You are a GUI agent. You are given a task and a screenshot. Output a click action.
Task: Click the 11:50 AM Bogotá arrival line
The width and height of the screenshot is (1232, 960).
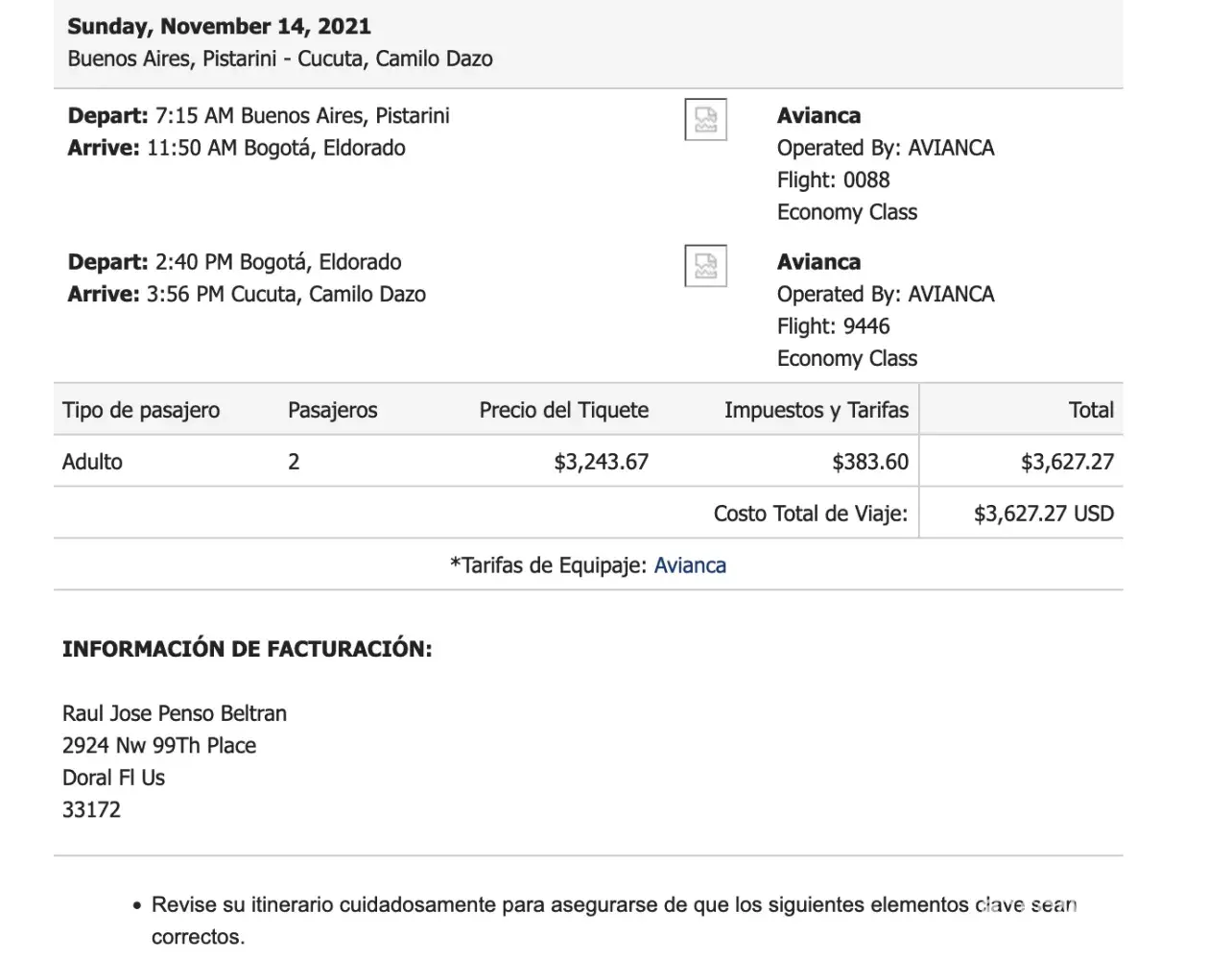(236, 148)
